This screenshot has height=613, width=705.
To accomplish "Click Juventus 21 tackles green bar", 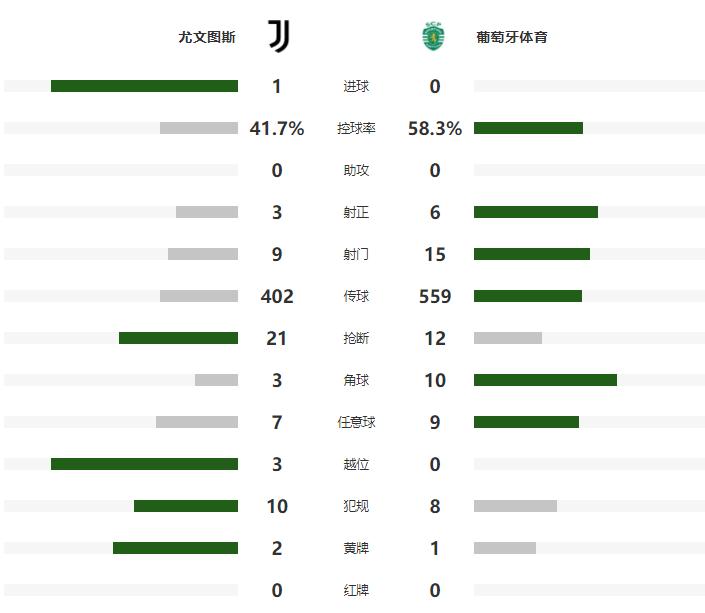I will pyautogui.click(x=178, y=338).
